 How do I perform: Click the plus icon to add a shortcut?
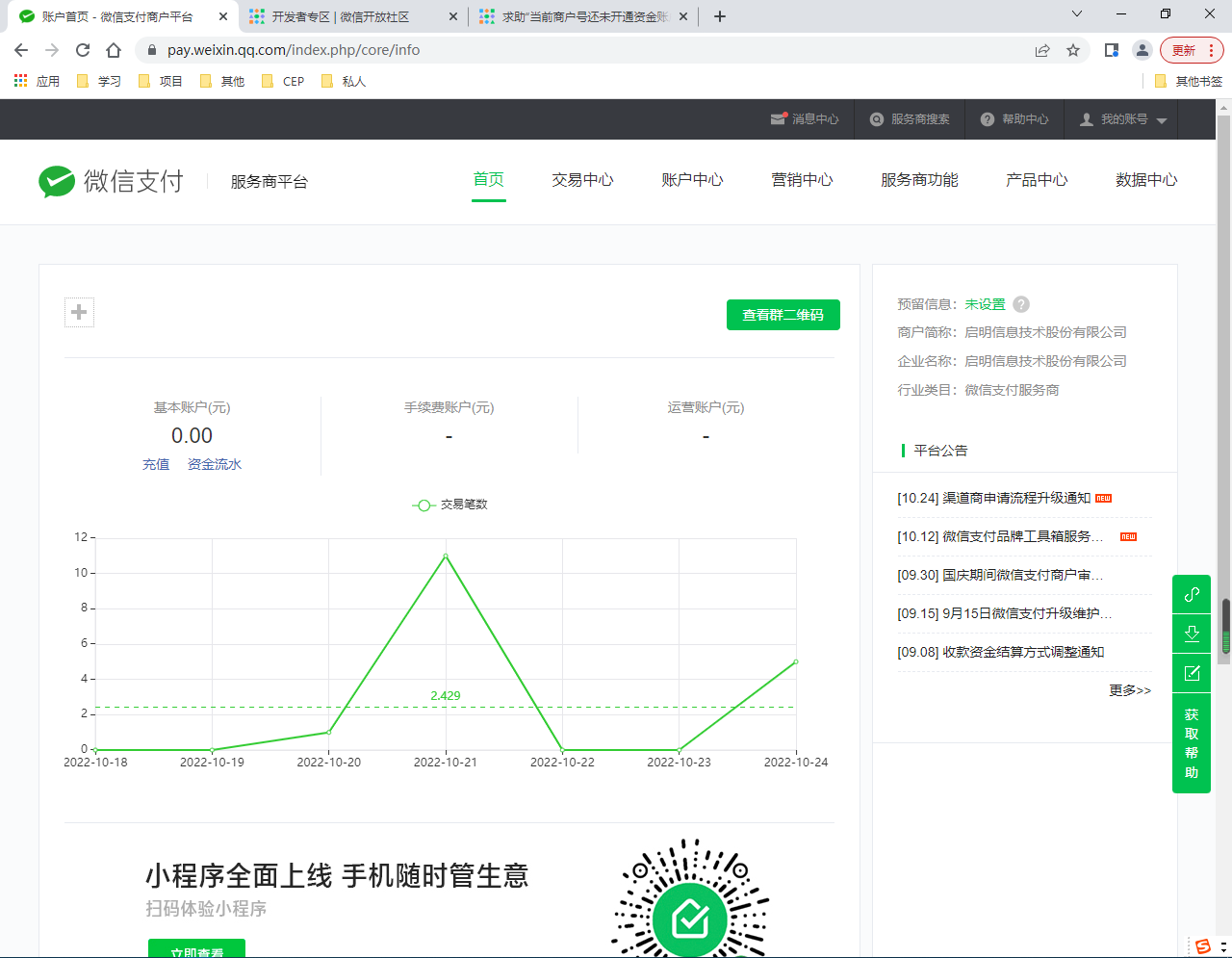(79, 312)
